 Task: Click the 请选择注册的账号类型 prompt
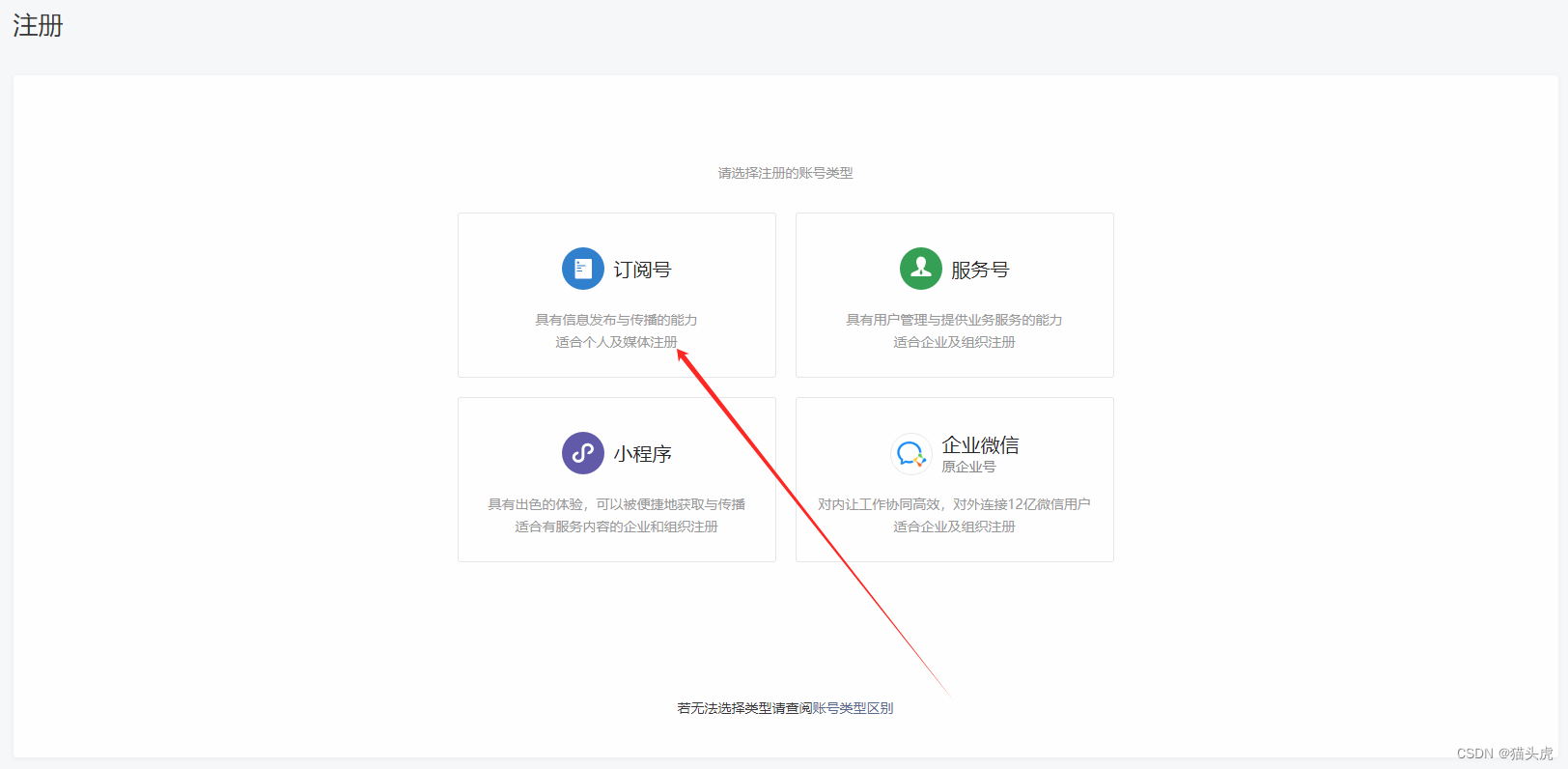785,173
